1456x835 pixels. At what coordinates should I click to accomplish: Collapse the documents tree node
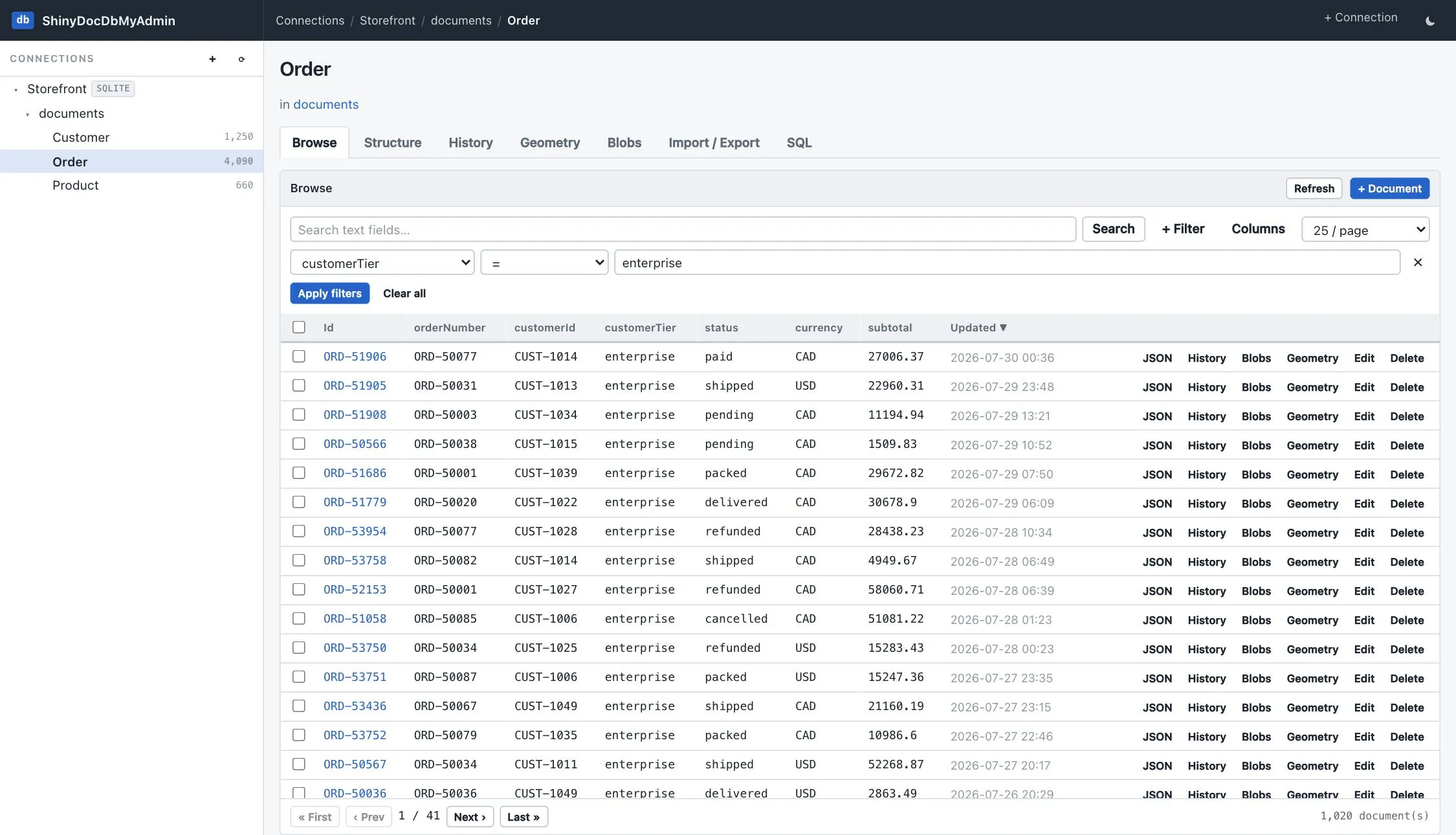(x=28, y=114)
